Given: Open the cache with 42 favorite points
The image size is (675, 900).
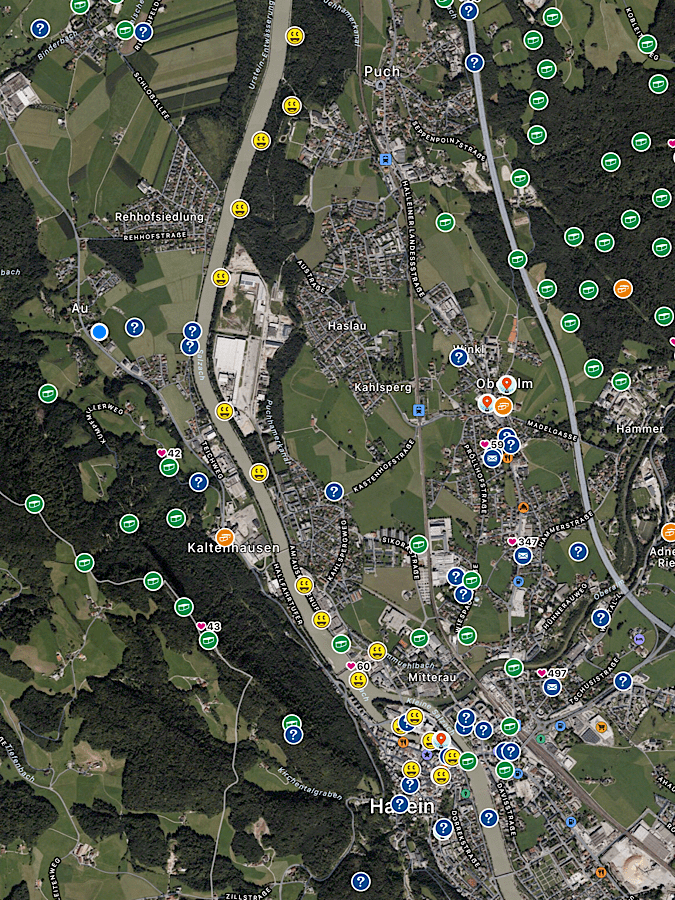Looking at the screenshot, I should point(169,467).
